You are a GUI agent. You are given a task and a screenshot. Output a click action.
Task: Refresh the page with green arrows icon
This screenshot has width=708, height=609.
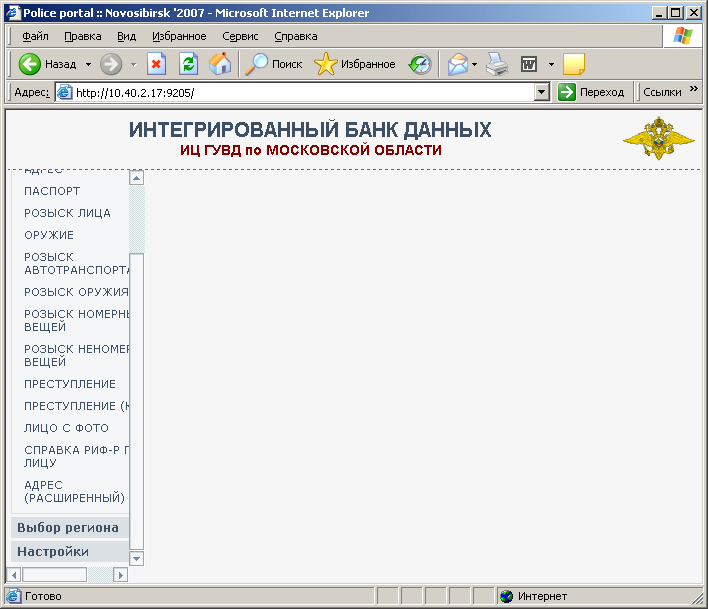(x=188, y=64)
